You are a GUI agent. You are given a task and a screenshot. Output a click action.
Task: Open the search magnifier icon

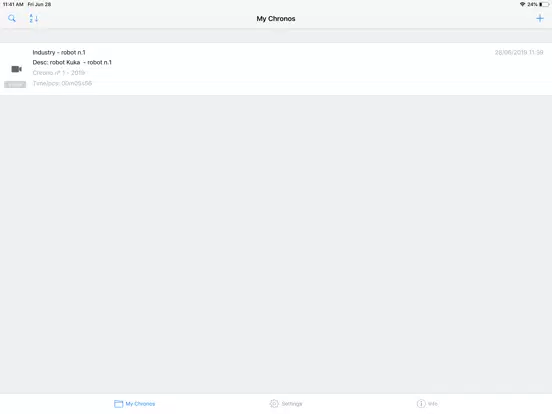pyautogui.click(x=12, y=18)
